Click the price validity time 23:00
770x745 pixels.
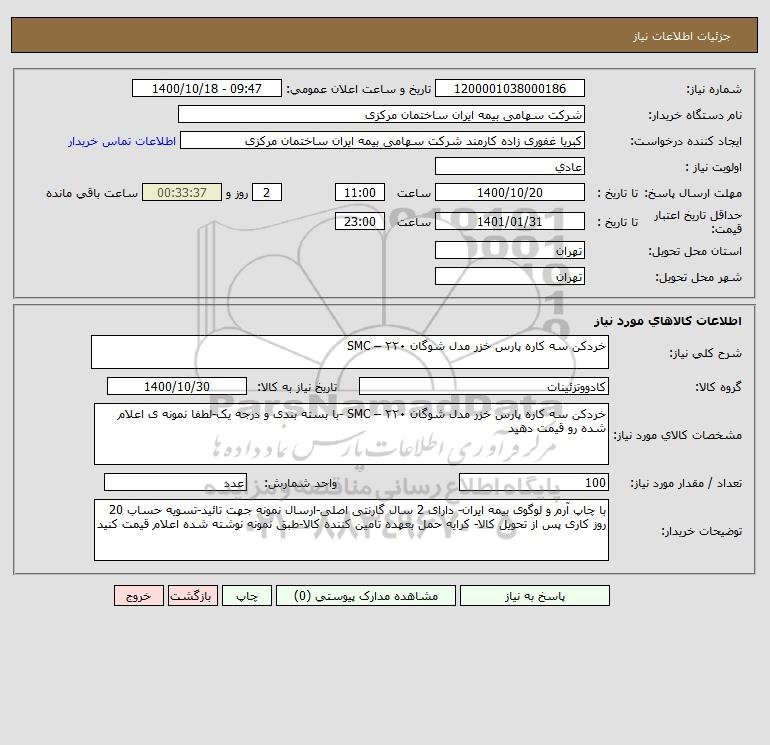pos(360,221)
